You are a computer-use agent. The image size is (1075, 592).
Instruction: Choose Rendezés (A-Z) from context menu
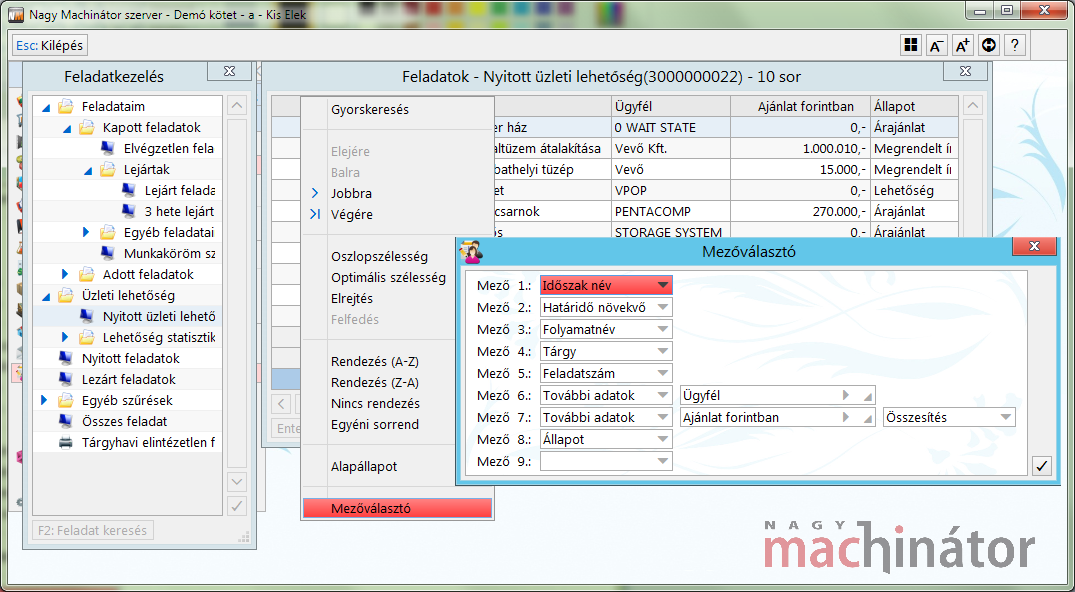coord(374,361)
